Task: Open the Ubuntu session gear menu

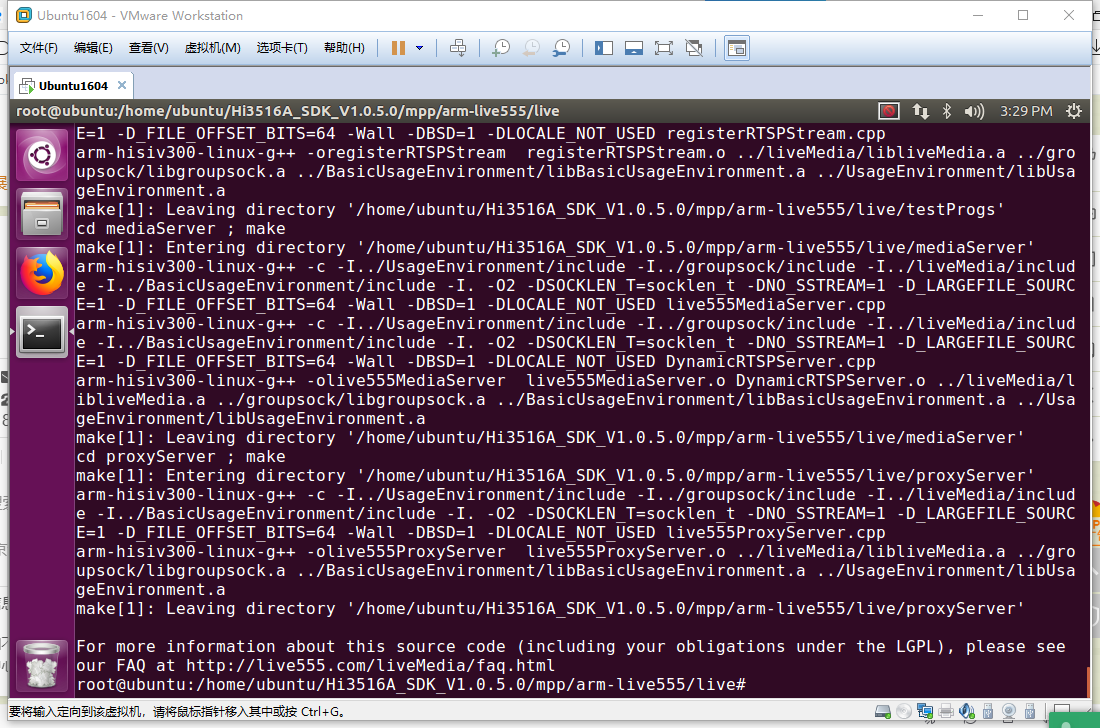Action: pos(1073,111)
